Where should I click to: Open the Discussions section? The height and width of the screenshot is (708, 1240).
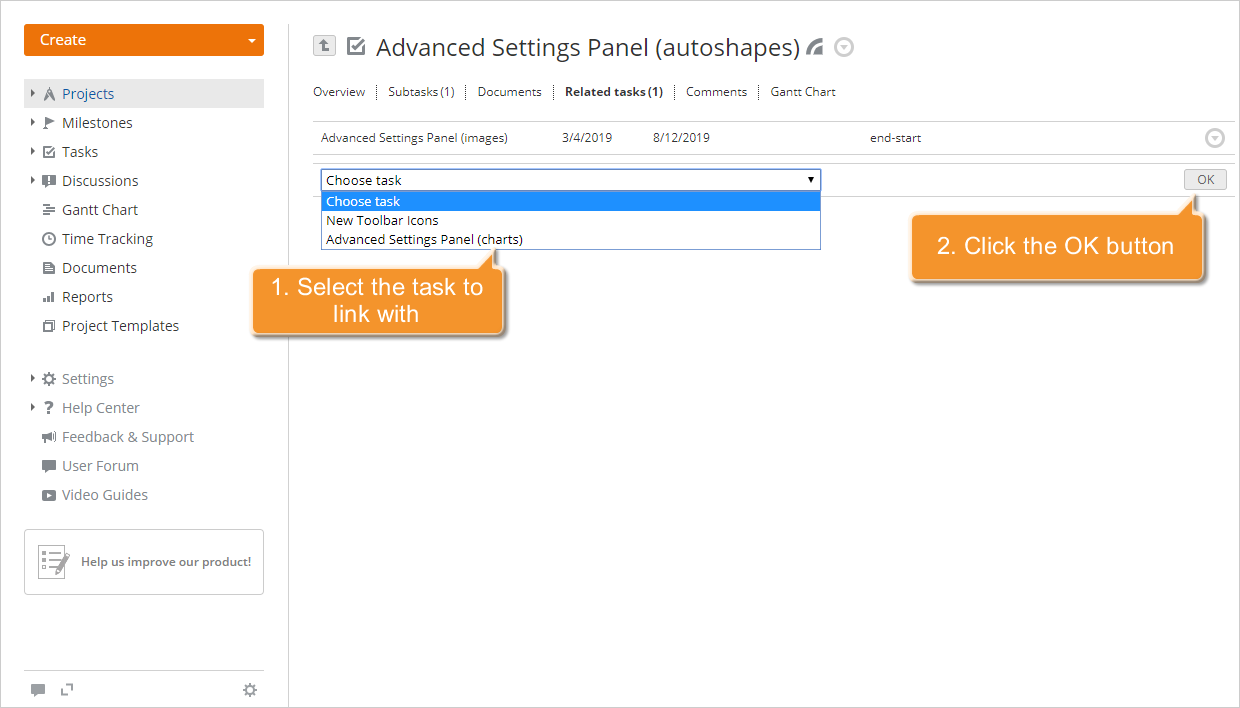[x=100, y=180]
